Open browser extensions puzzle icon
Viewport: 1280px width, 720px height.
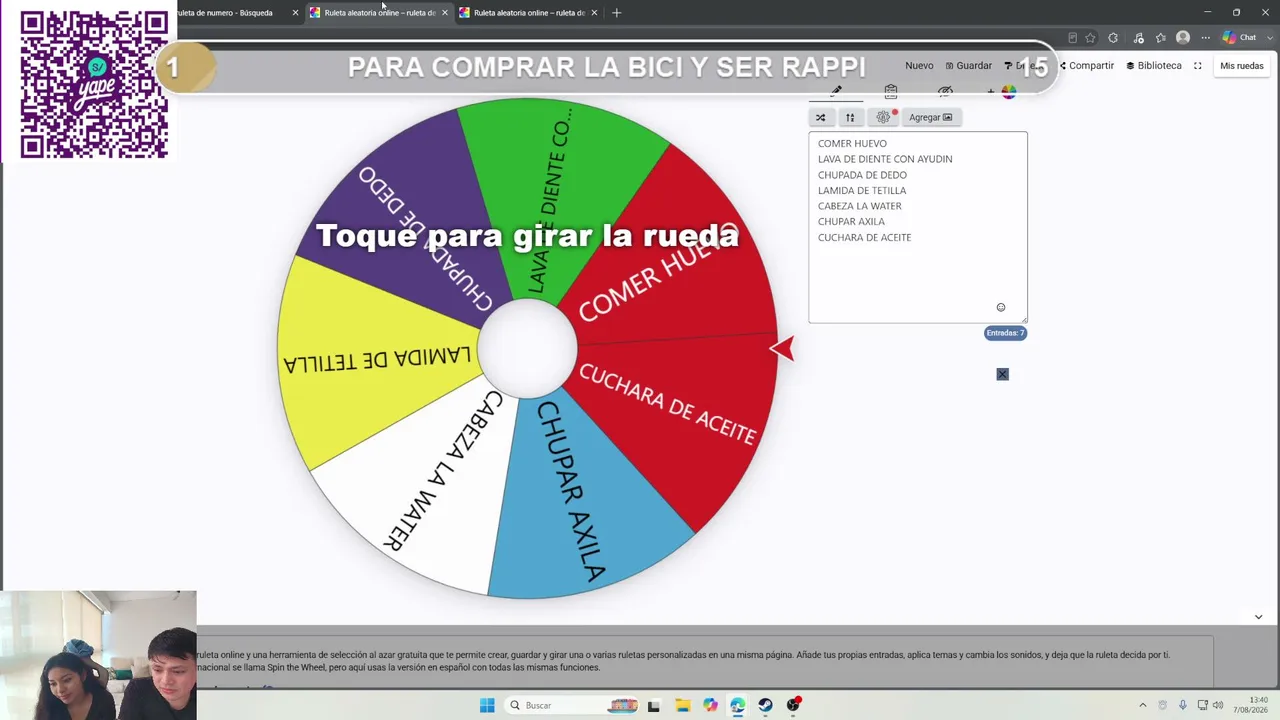(x=1113, y=38)
